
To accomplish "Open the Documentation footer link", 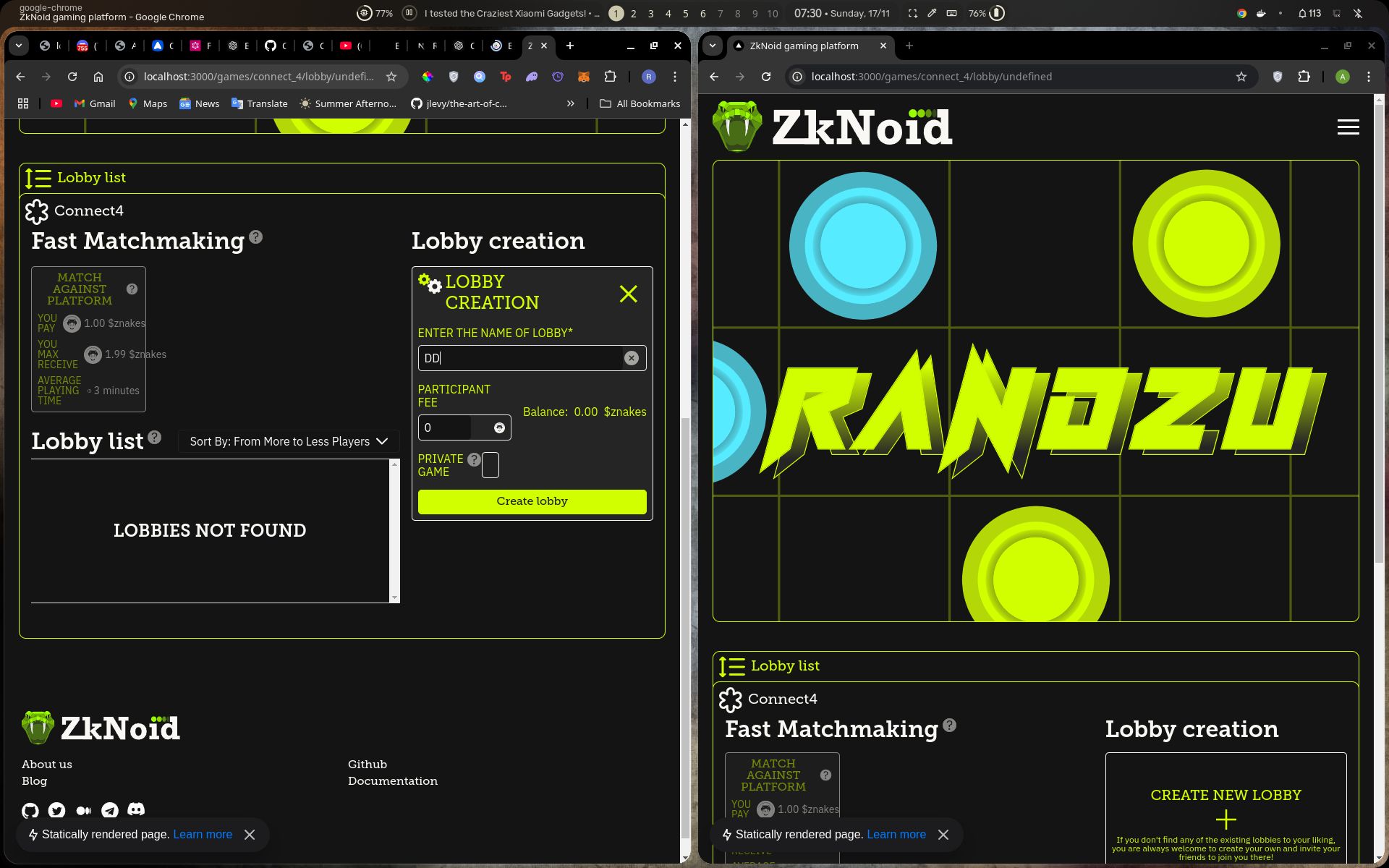I will [x=393, y=781].
